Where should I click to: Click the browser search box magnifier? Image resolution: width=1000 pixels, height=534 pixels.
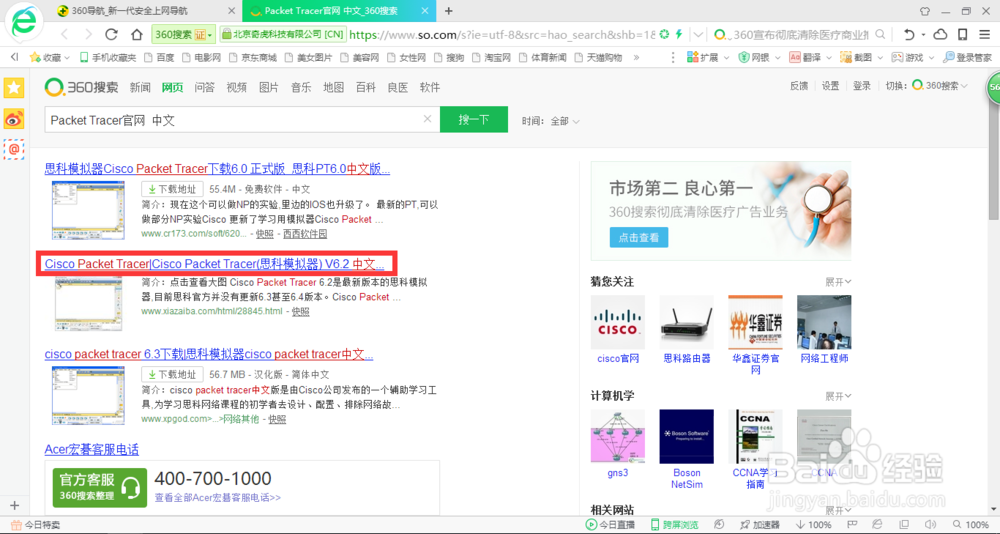pyautogui.click(x=880, y=34)
